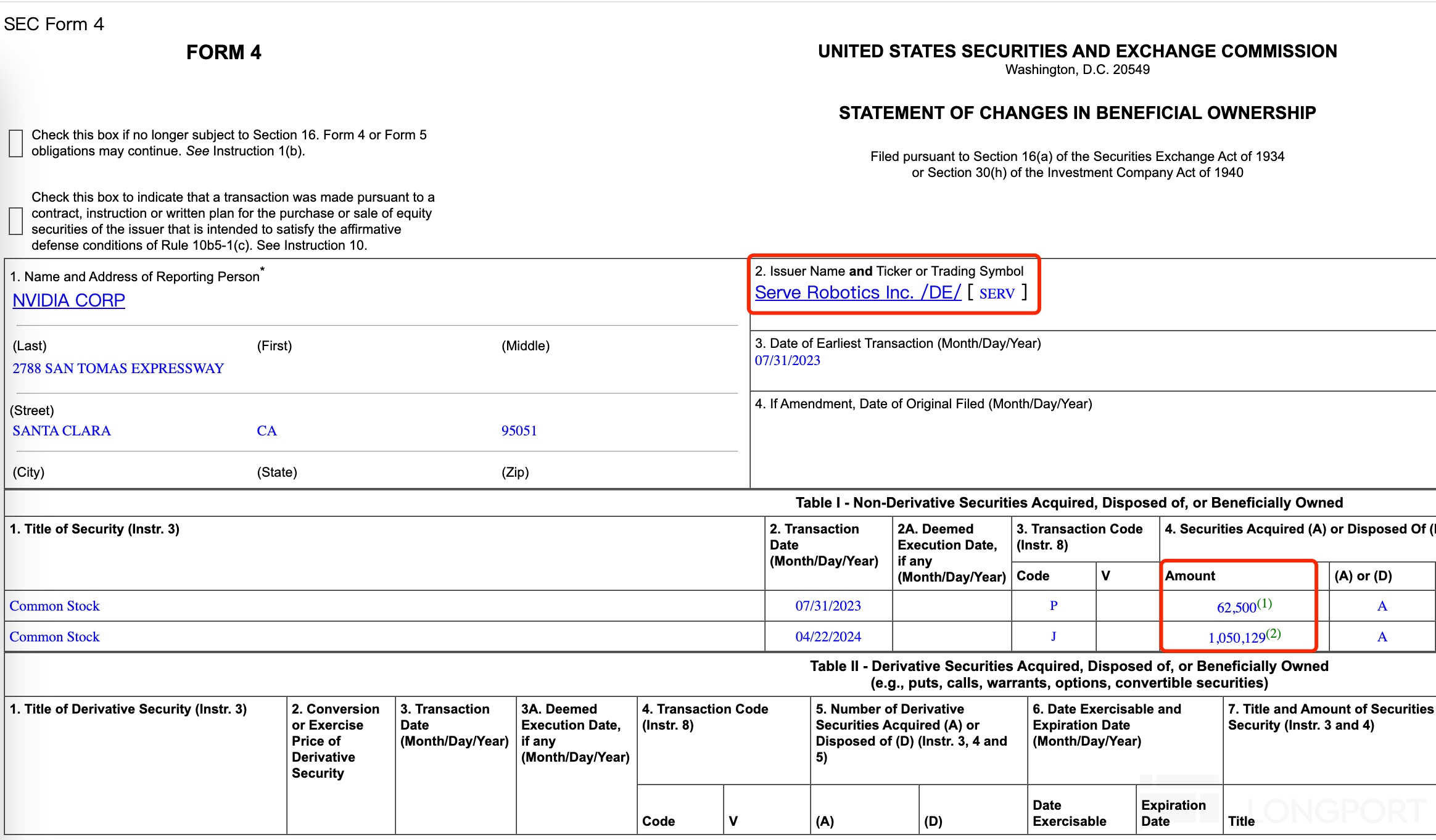Open the Serve Robotics Inc. /DE/ issuer link
The height and width of the screenshot is (840, 1436).
click(858, 292)
